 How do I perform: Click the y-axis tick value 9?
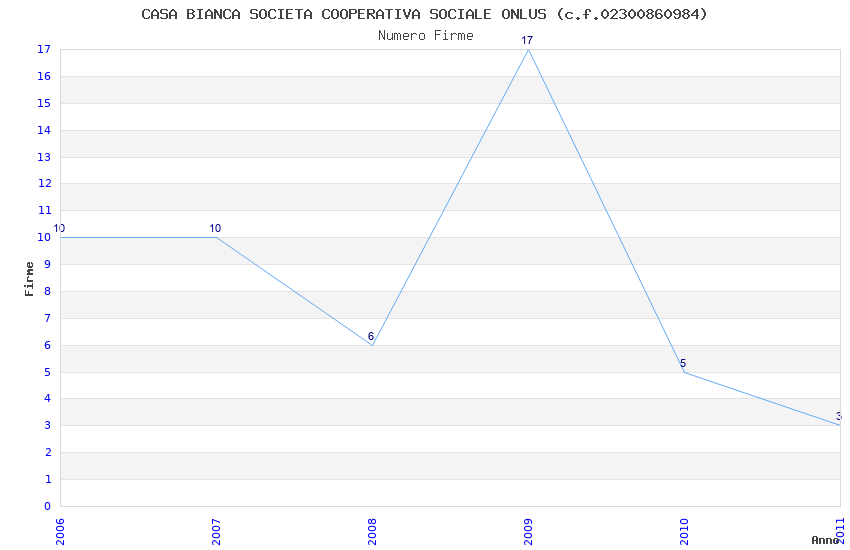coord(48,264)
